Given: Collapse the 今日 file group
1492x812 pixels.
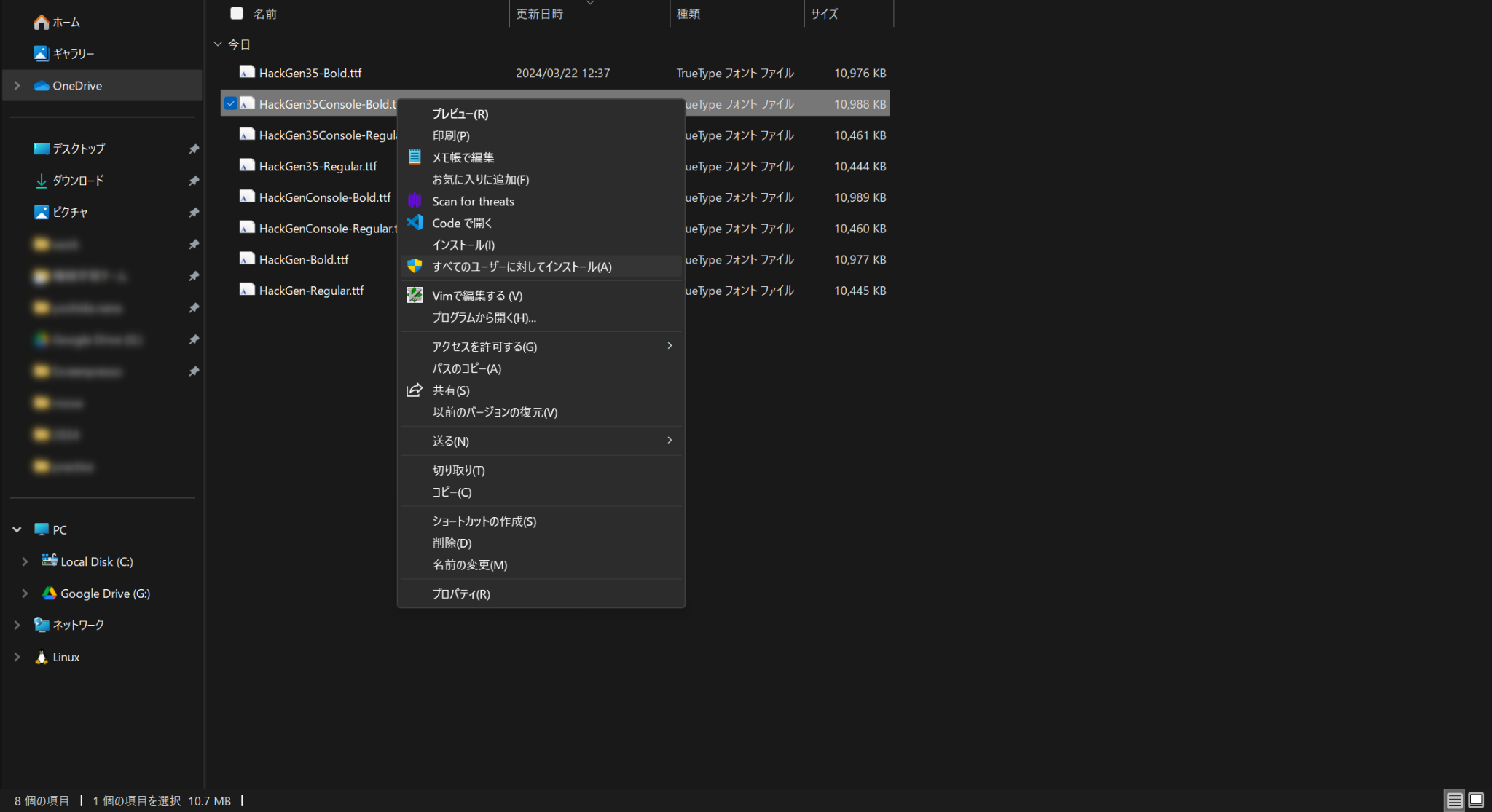Looking at the screenshot, I should (217, 44).
